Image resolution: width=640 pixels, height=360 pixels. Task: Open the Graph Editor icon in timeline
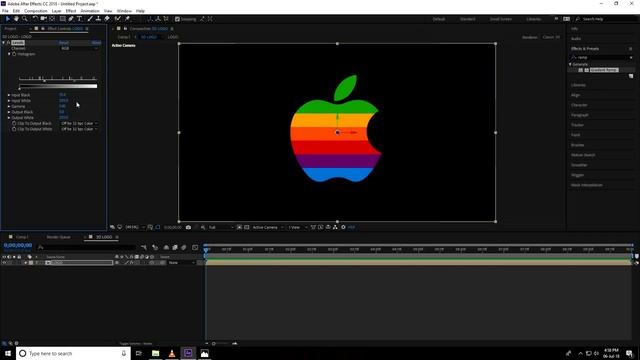point(195,247)
